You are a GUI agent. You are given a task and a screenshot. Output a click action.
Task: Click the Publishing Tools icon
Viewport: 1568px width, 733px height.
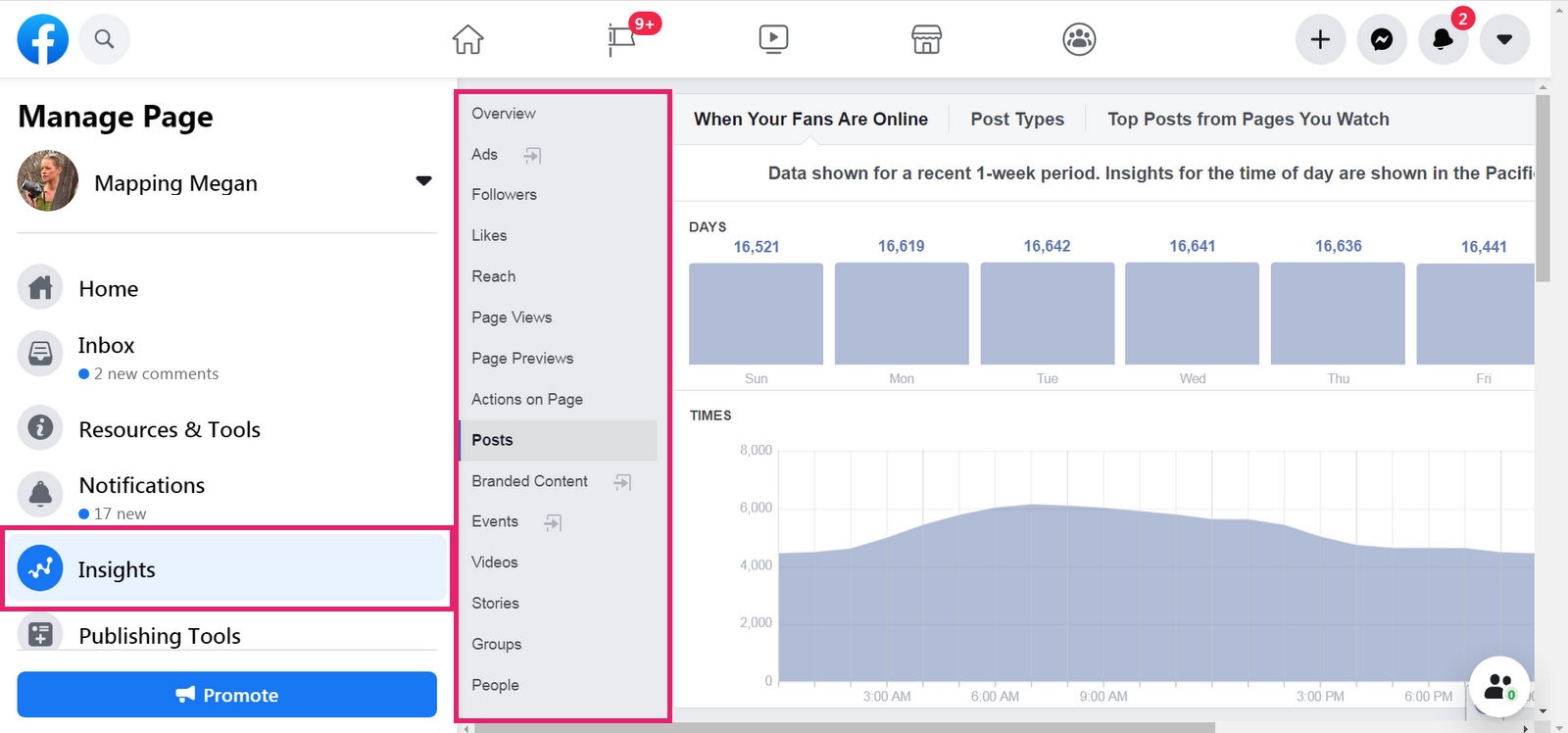[40, 634]
